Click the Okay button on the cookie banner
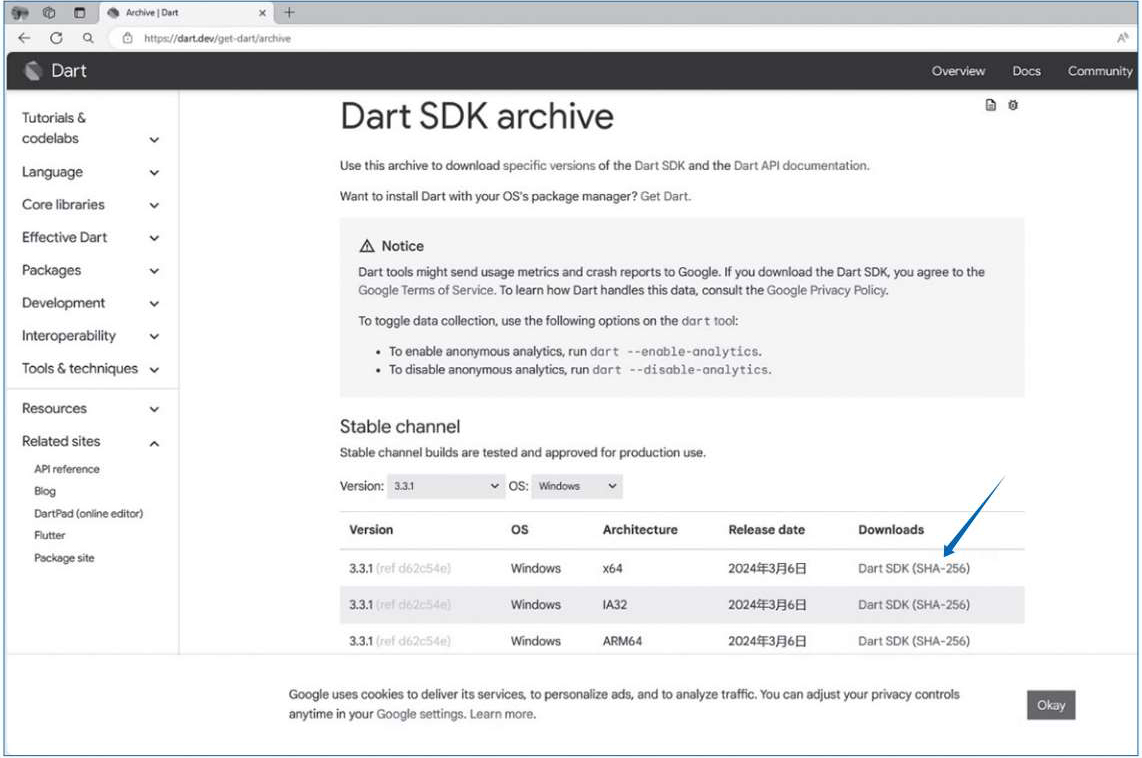Viewport: 1142px width, 758px height. click(1050, 705)
